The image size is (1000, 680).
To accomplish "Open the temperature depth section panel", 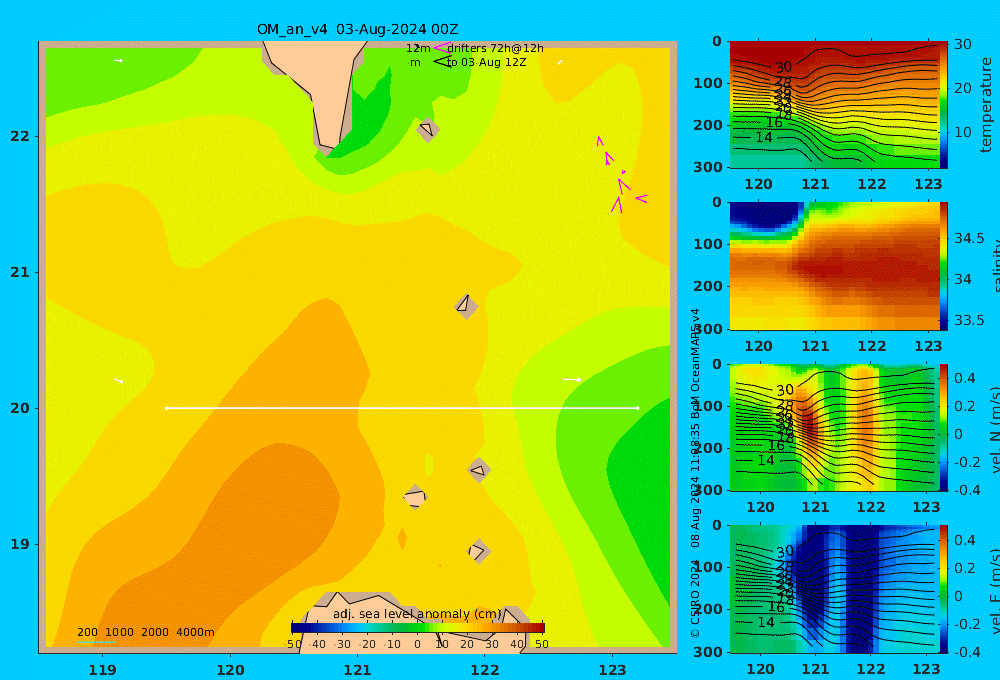I will [x=834, y=105].
